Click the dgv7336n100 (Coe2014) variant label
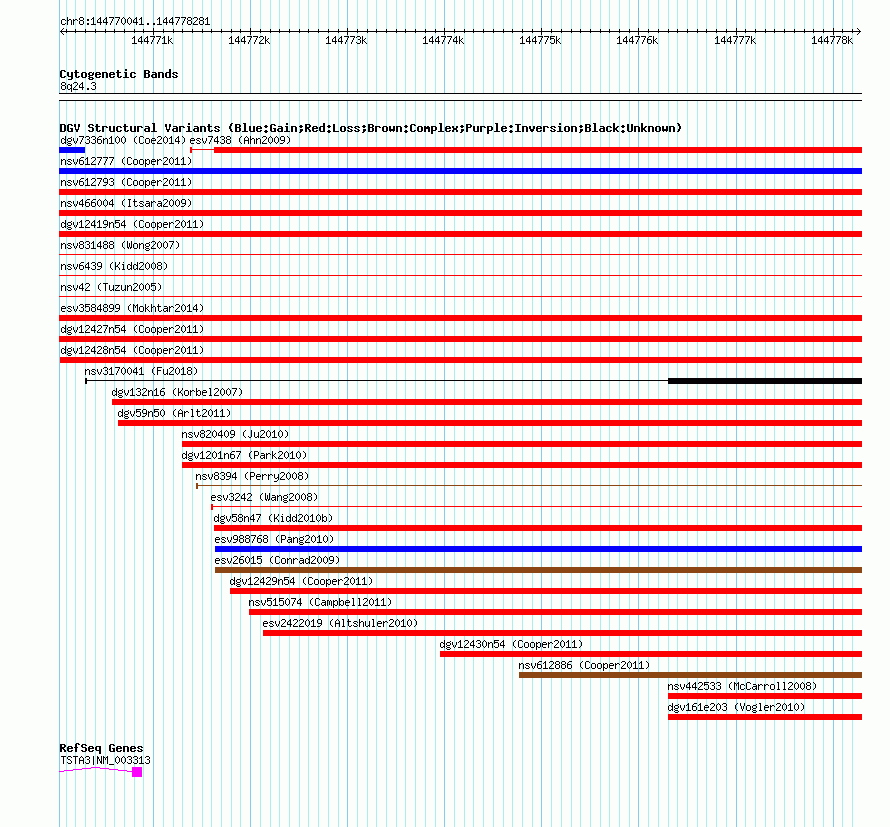This screenshot has width=890, height=827. [x=123, y=140]
